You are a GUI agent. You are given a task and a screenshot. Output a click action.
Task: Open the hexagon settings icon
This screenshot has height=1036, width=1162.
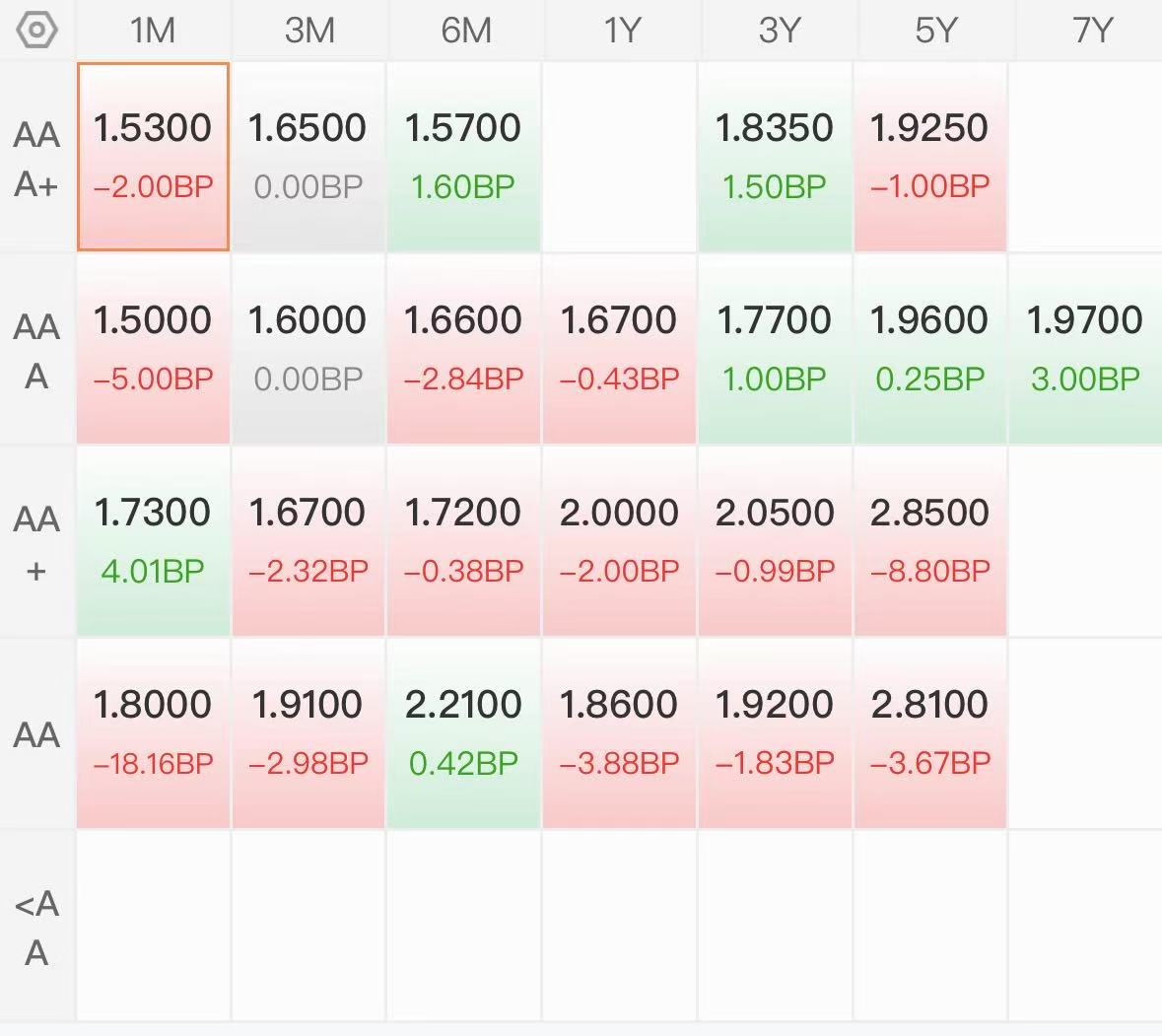(x=36, y=31)
